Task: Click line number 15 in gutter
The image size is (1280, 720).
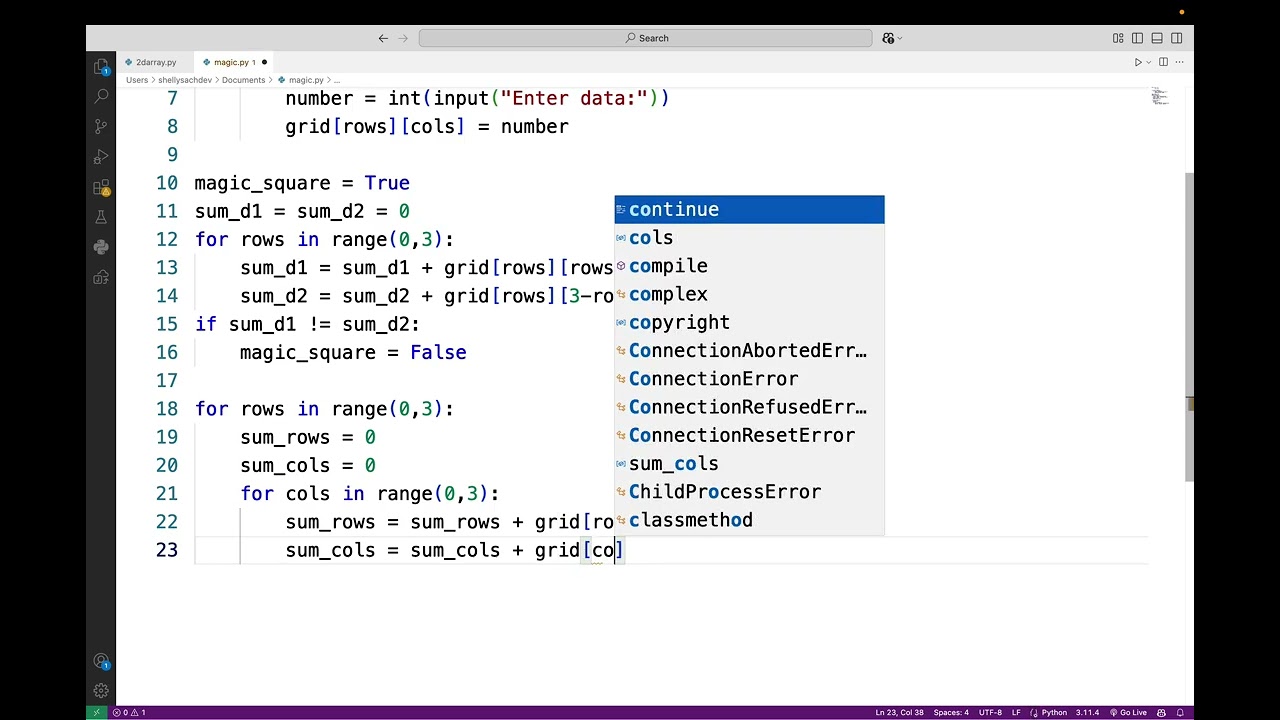Action: coord(166,324)
